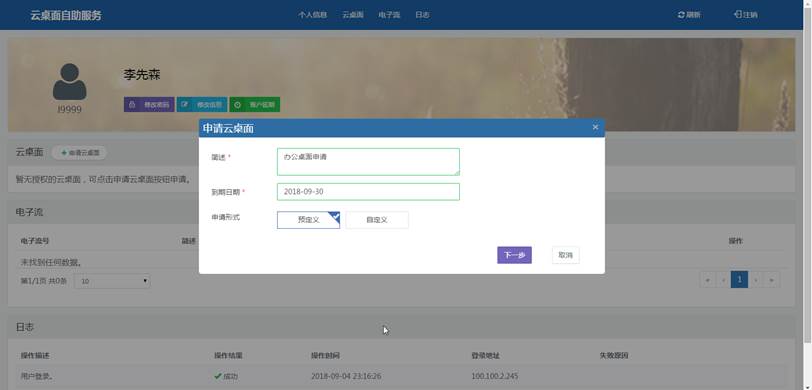Screen dimensions: 812x390
Task: Click the 失败原因 column header
Action: (614, 356)
